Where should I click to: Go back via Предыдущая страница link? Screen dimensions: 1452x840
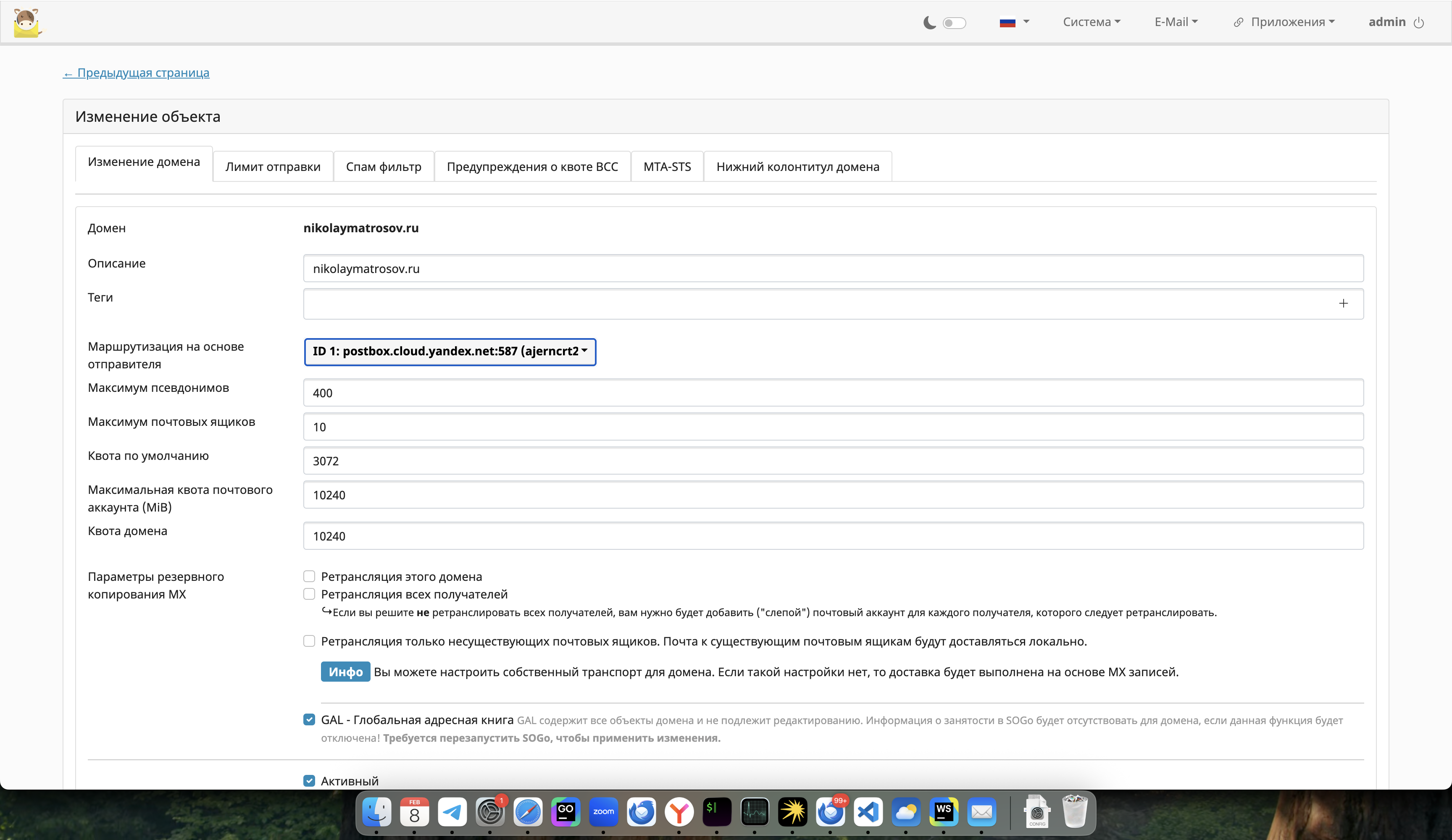tap(136, 73)
